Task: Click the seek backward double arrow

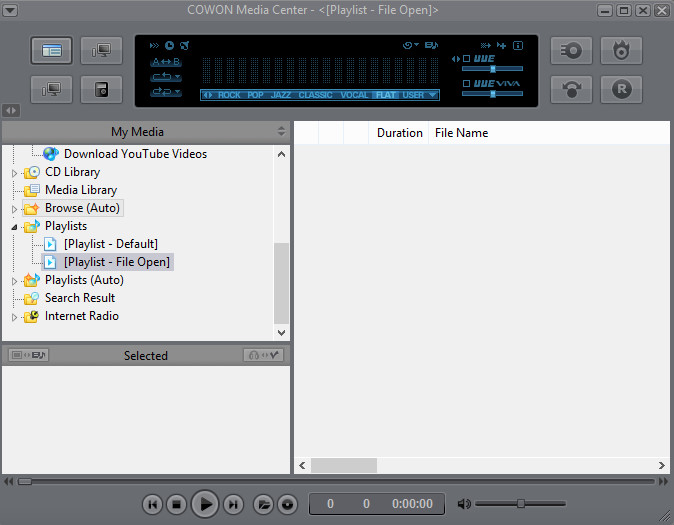Action: coord(8,481)
